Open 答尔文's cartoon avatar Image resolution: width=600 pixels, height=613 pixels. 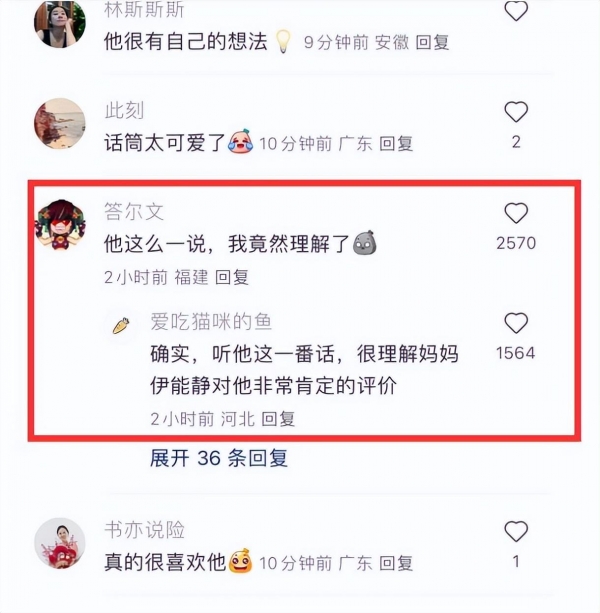pyautogui.click(x=60, y=225)
